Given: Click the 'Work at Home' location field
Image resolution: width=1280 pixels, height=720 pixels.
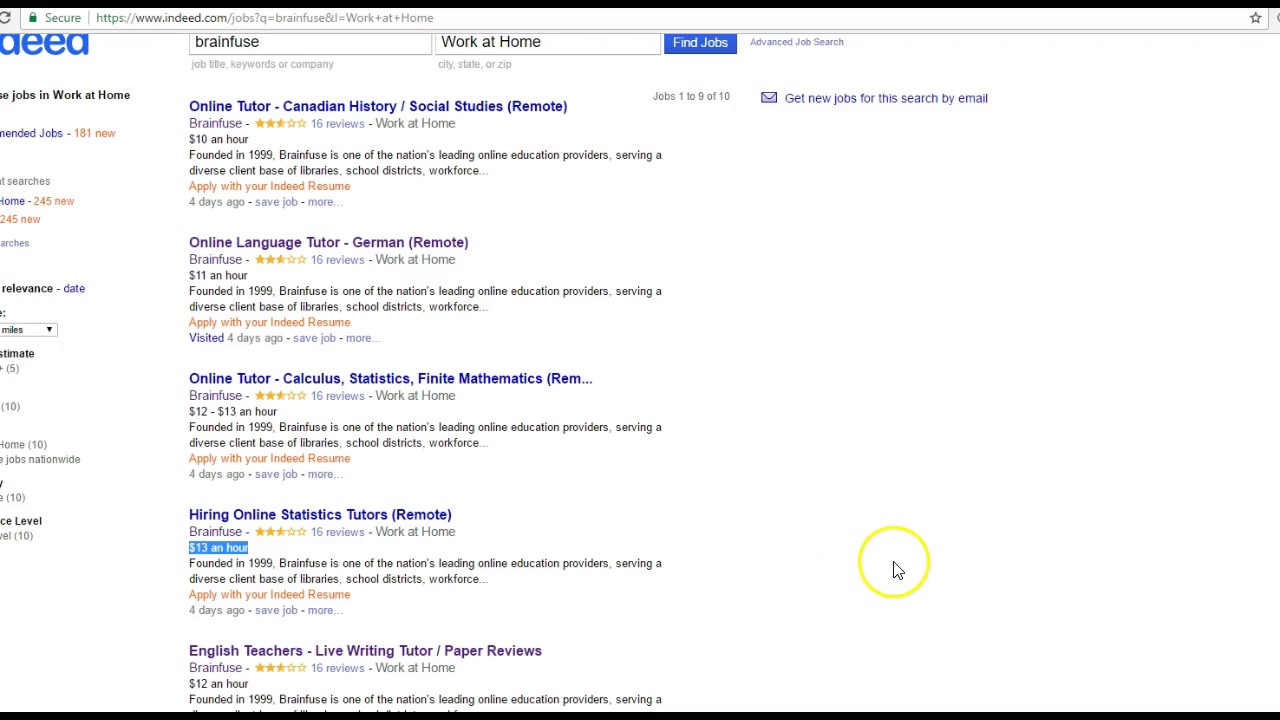Looking at the screenshot, I should (x=548, y=42).
